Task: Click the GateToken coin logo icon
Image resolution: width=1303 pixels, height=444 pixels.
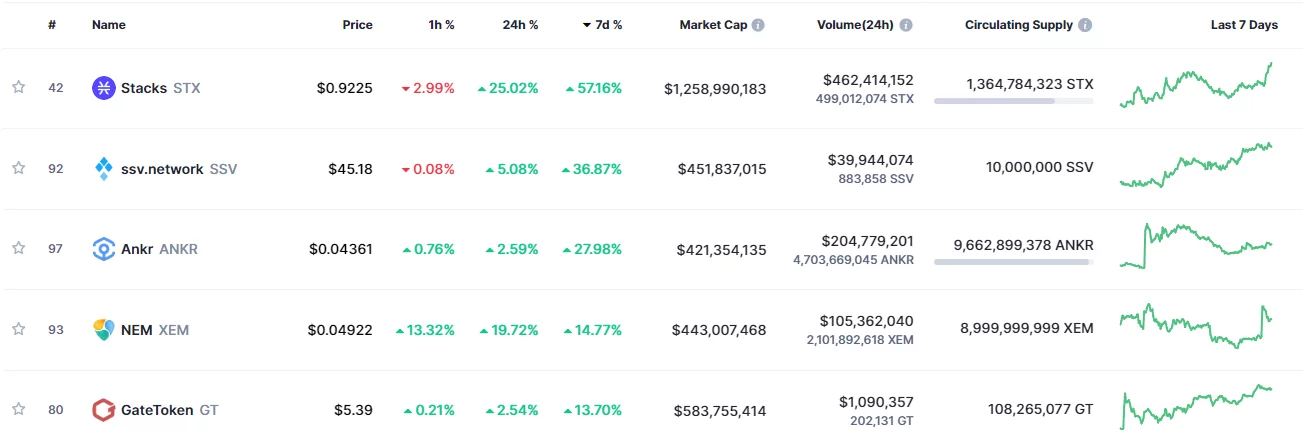Action: click(x=104, y=409)
